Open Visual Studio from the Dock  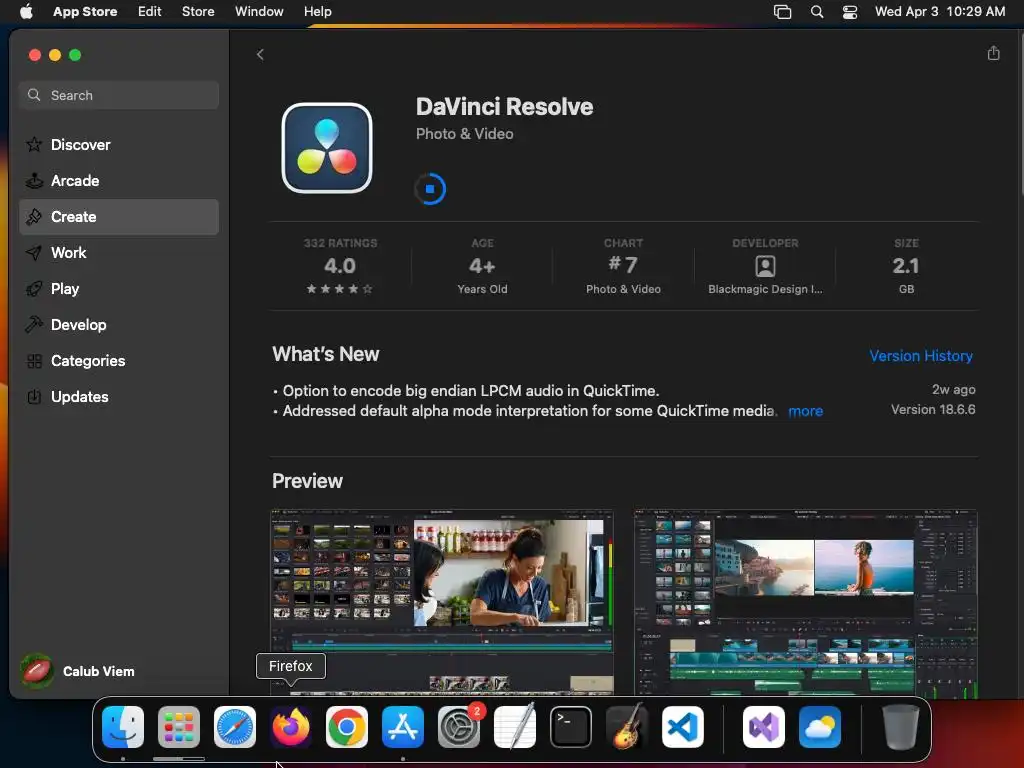tap(763, 727)
